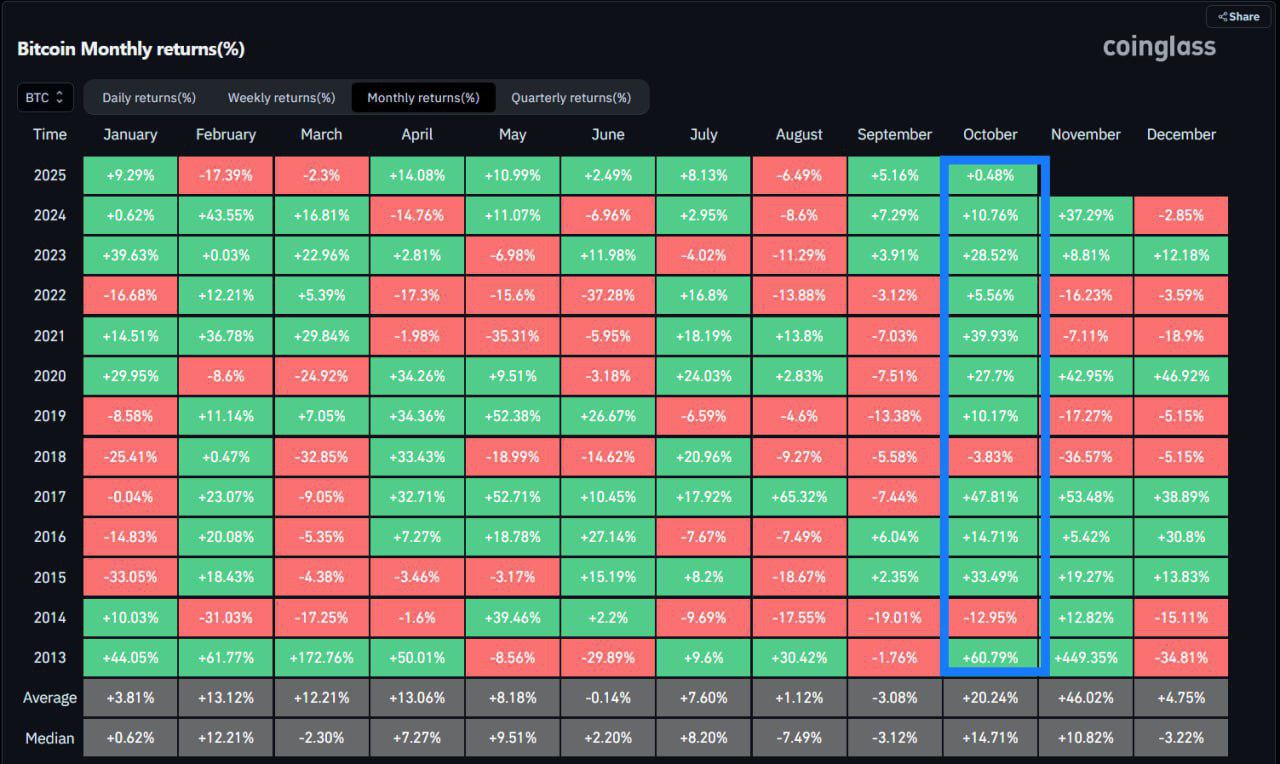Select the October Median +14.71% cell
Viewport: 1280px width, 764px height.
990,738
